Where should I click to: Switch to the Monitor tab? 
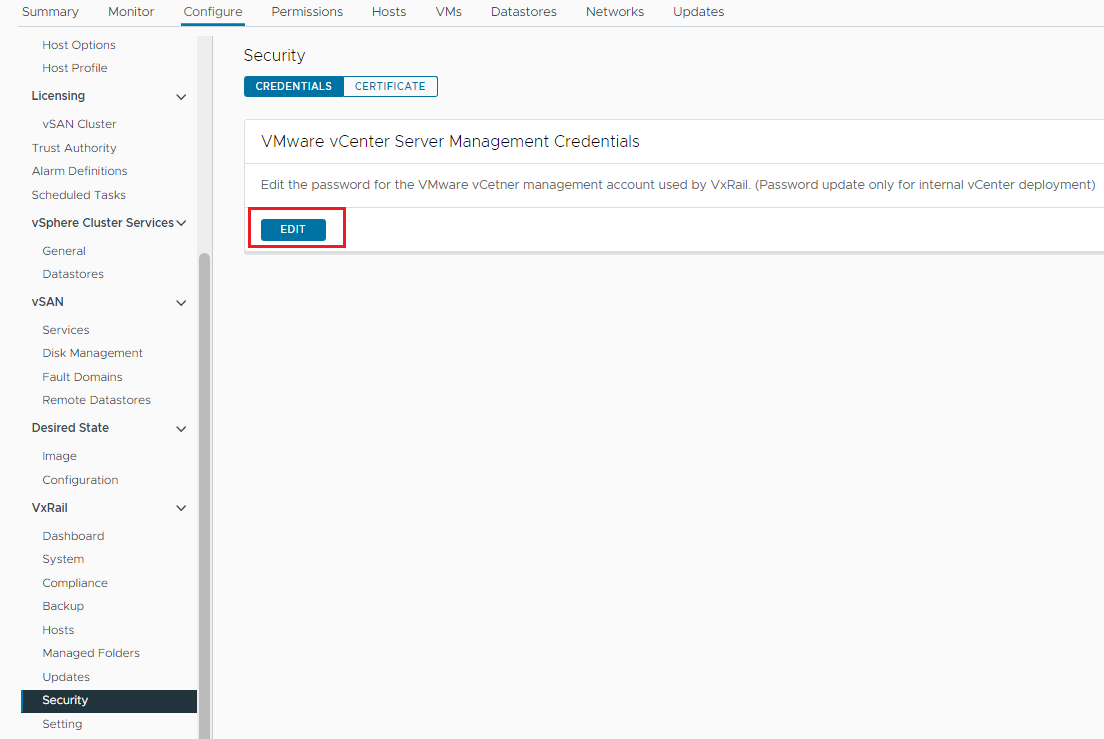click(x=131, y=12)
